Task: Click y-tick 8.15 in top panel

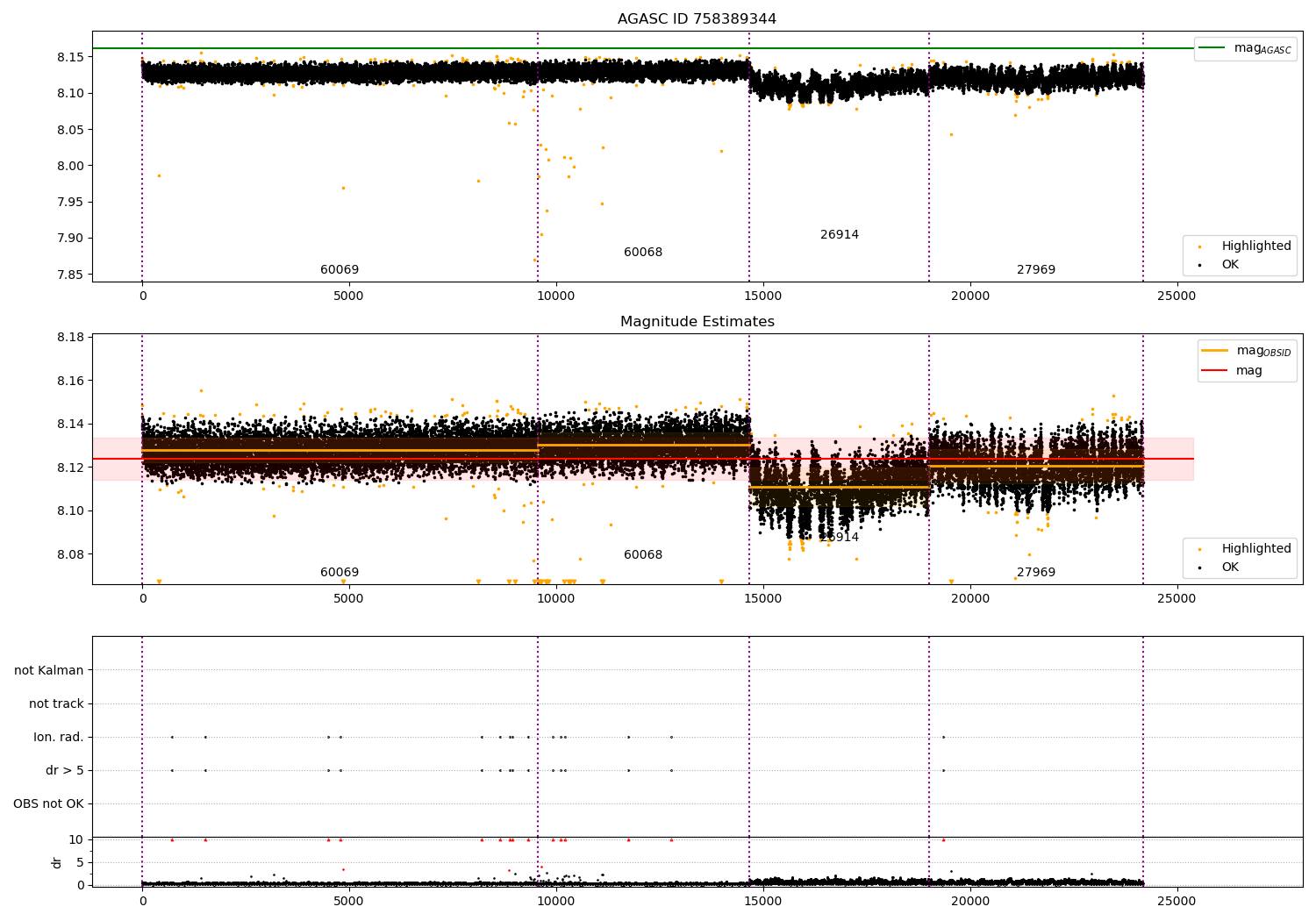Action: 70,57
